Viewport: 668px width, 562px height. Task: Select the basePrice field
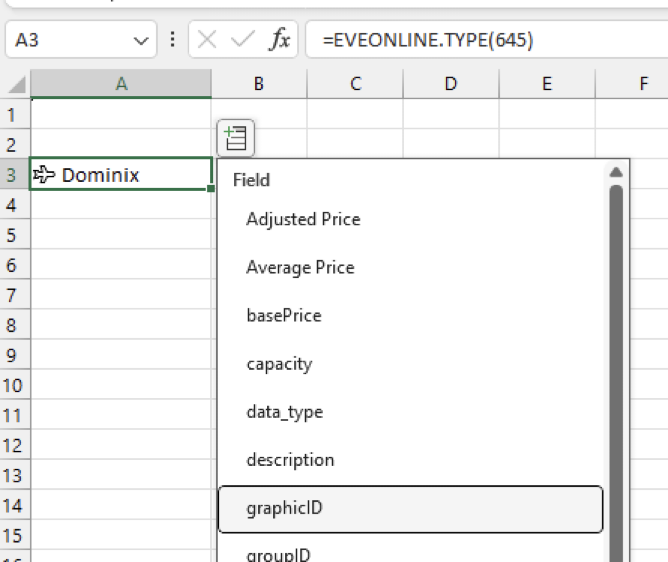coord(411,316)
